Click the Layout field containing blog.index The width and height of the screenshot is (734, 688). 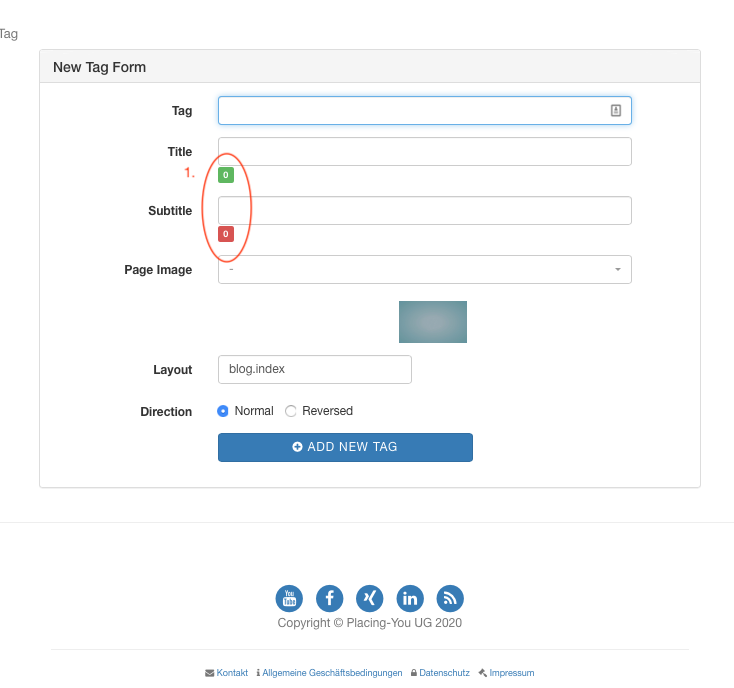(x=314, y=369)
